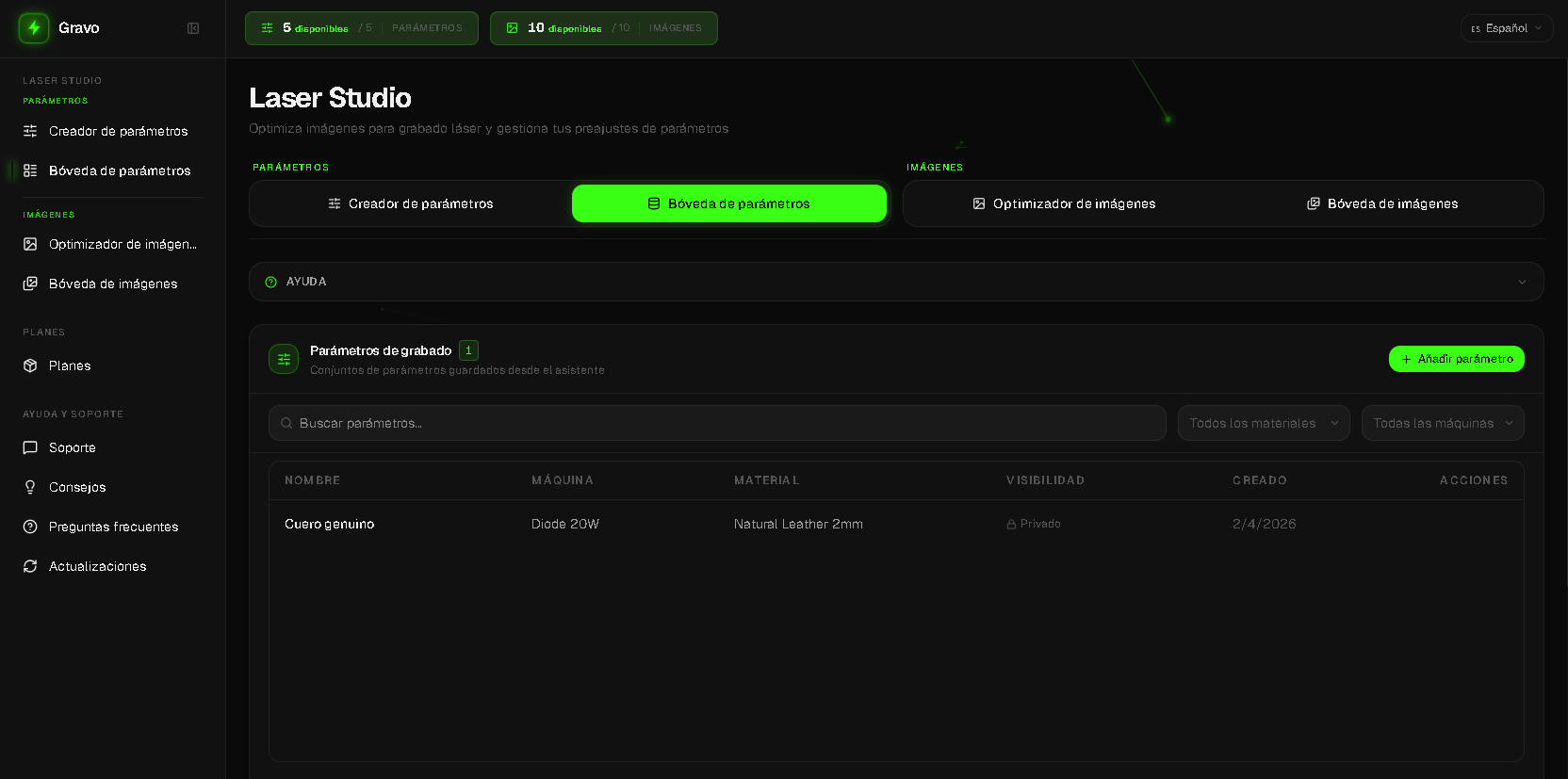1568x779 pixels.
Task: Open the Todos los materiales filter
Action: click(1263, 423)
